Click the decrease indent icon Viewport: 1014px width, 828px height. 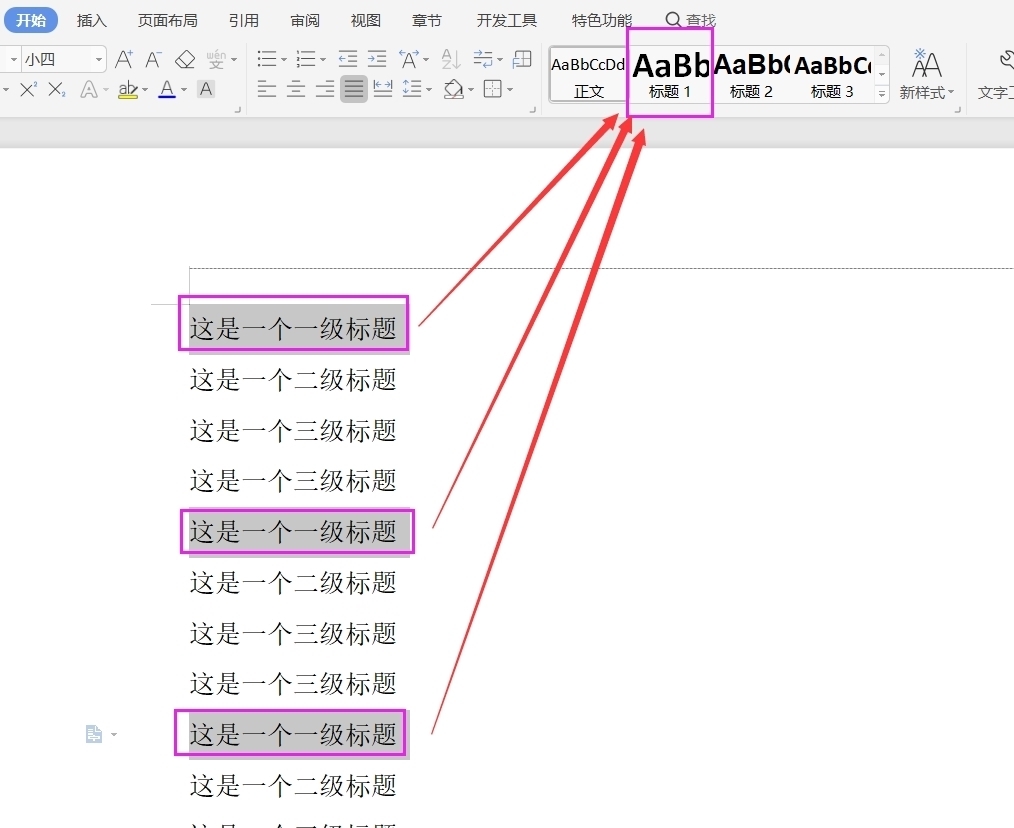pos(347,59)
